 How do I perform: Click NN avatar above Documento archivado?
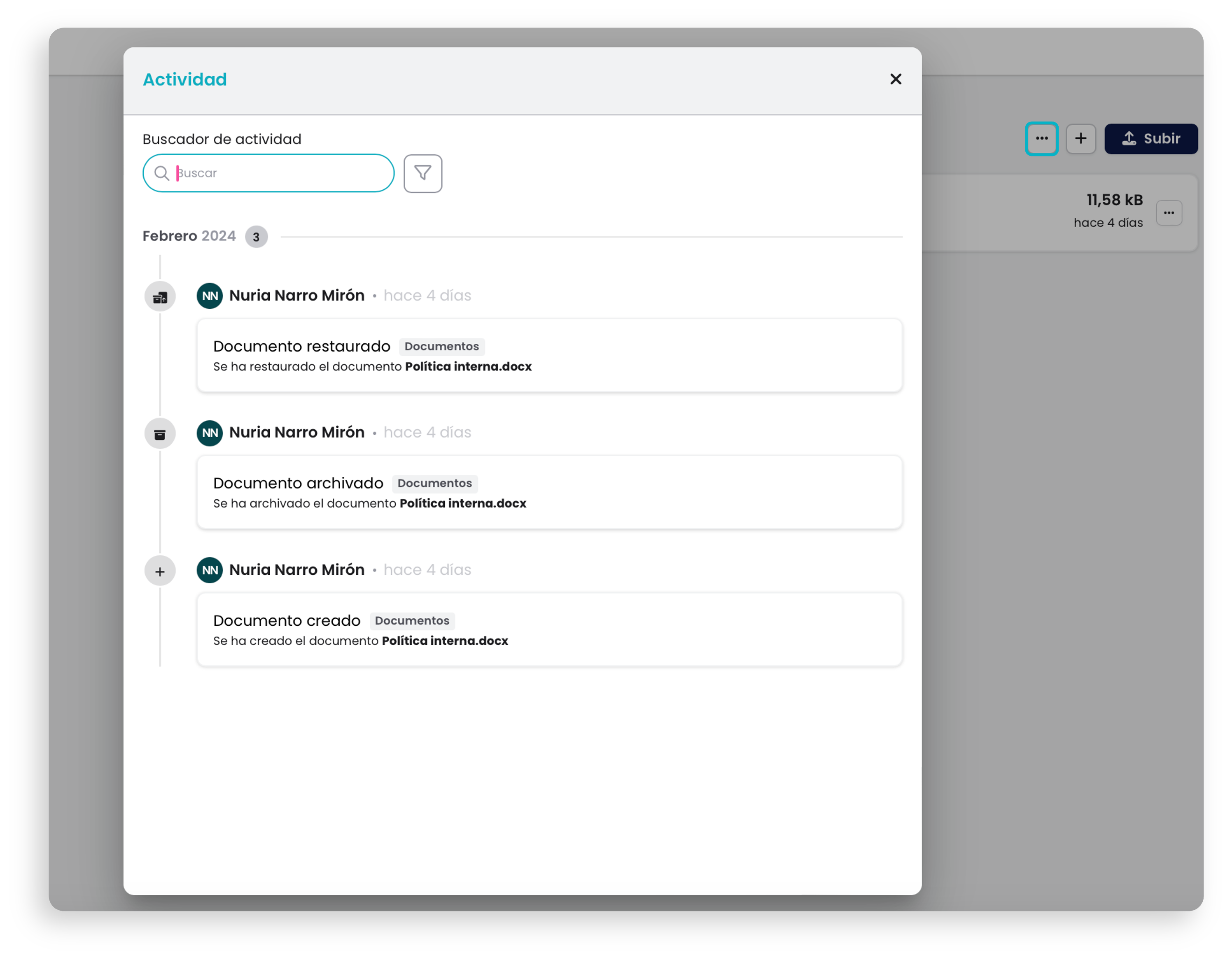click(210, 433)
